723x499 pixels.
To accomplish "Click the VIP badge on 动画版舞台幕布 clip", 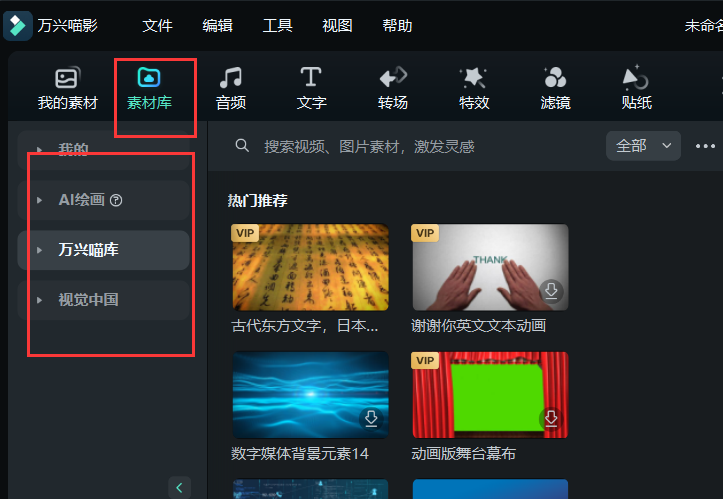I will (x=425, y=361).
